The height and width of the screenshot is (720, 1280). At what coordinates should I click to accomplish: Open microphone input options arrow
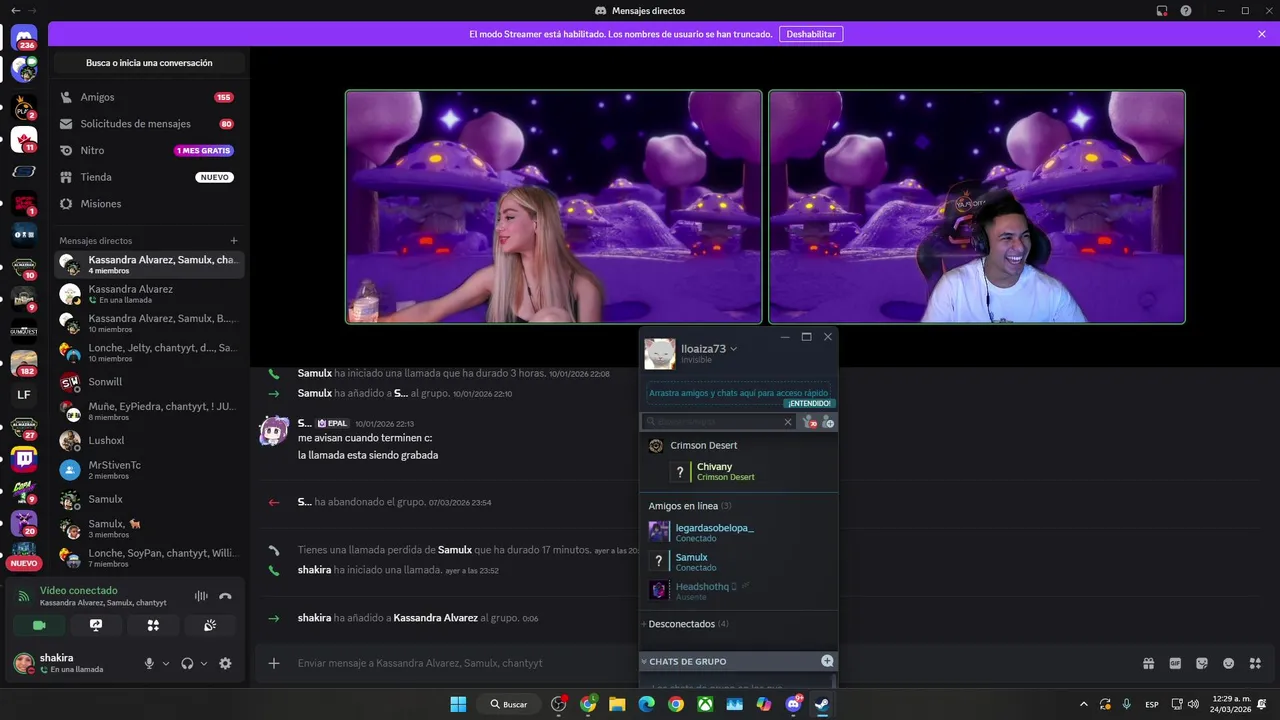pos(166,663)
